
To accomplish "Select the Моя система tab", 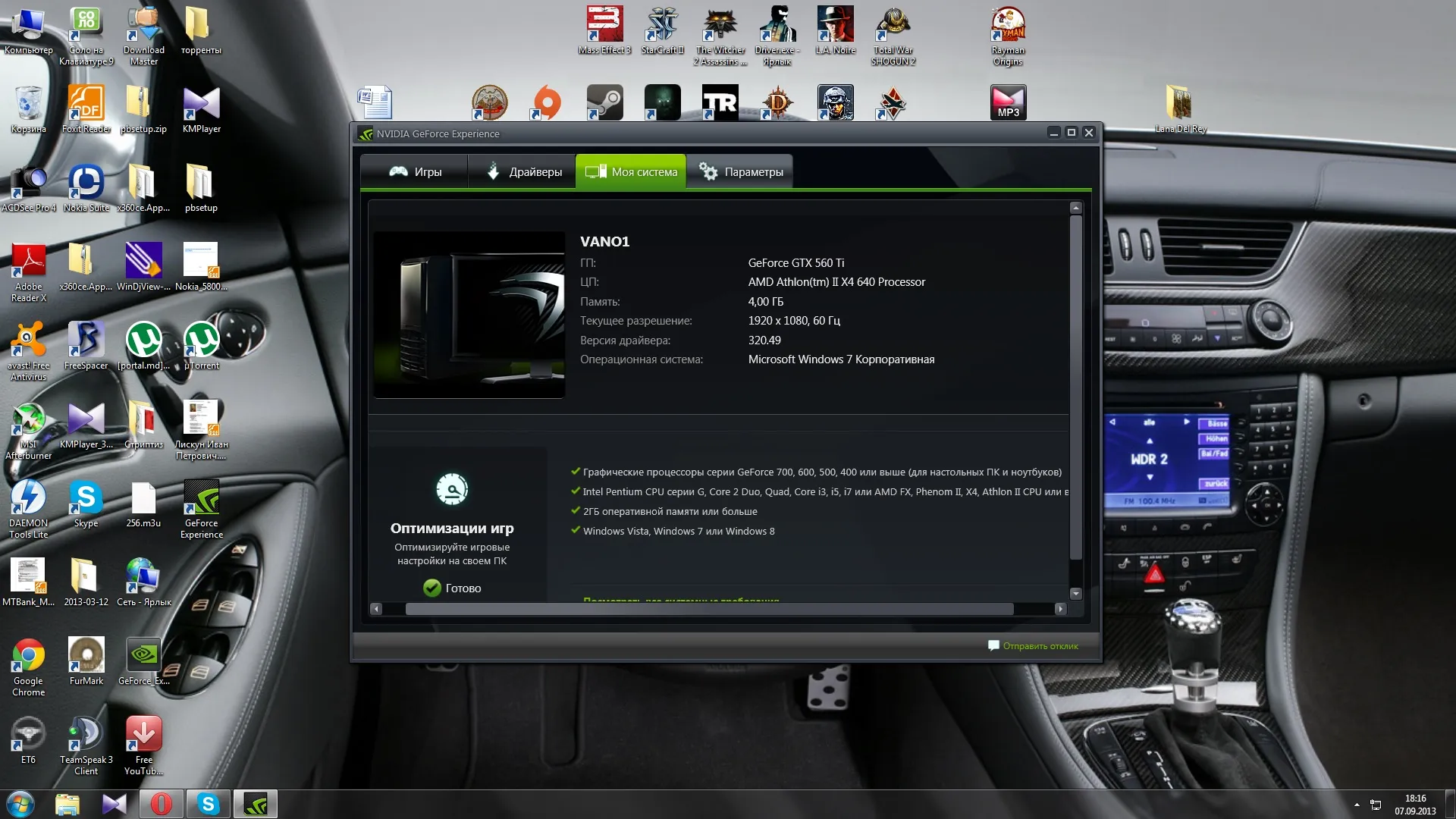I will 631,172.
